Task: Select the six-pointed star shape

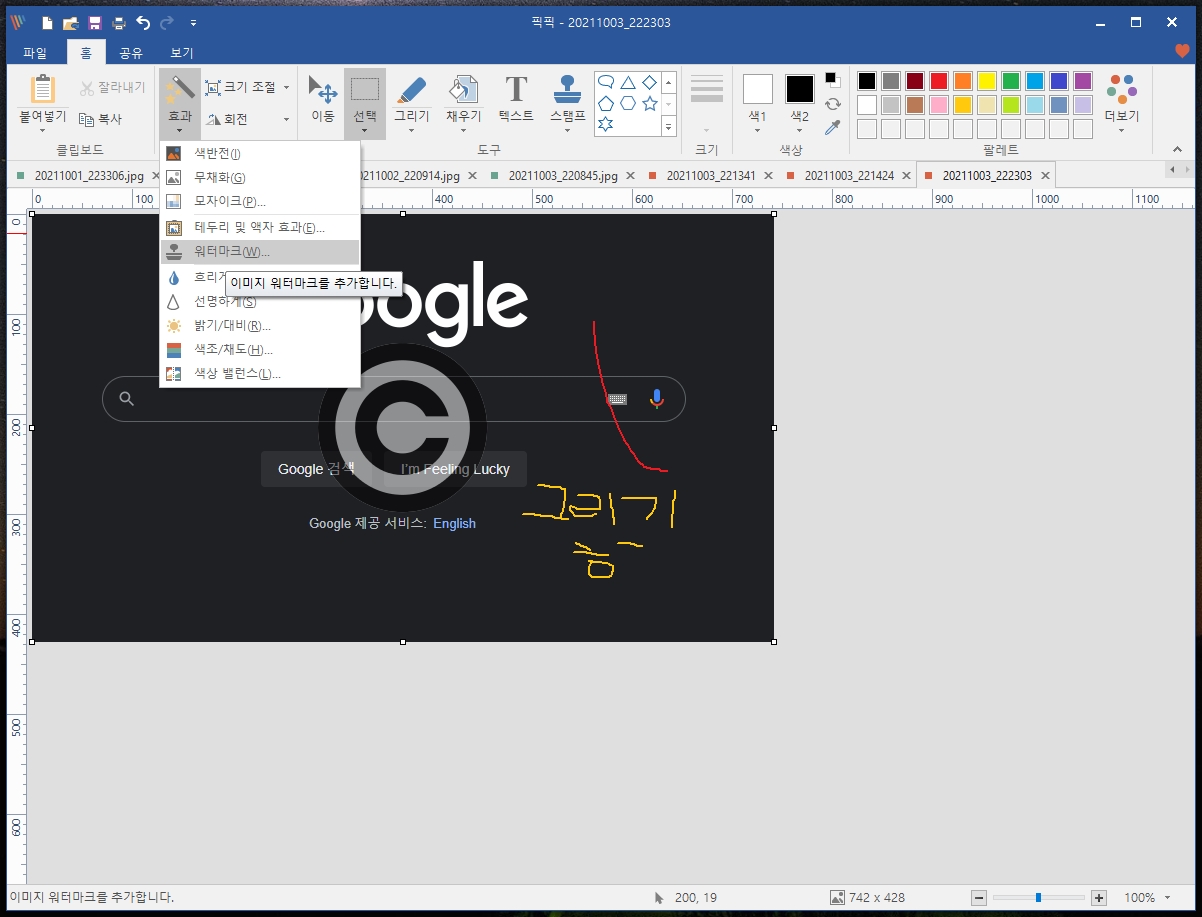Action: [x=606, y=124]
